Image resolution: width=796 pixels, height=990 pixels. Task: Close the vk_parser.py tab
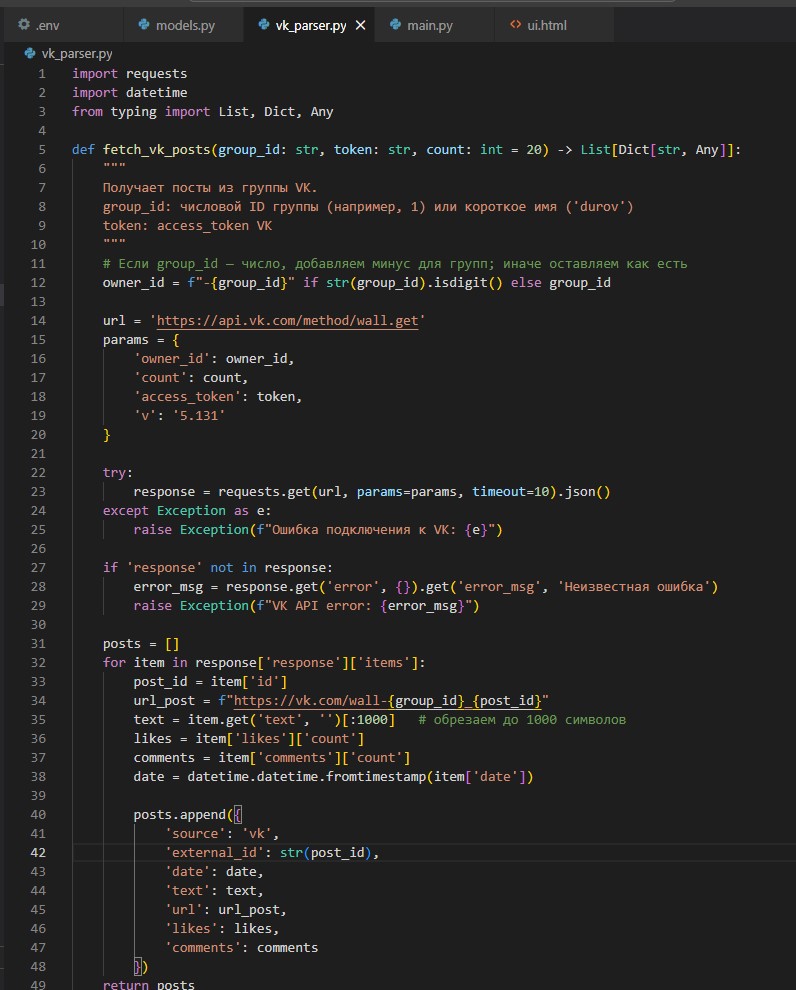[360, 25]
